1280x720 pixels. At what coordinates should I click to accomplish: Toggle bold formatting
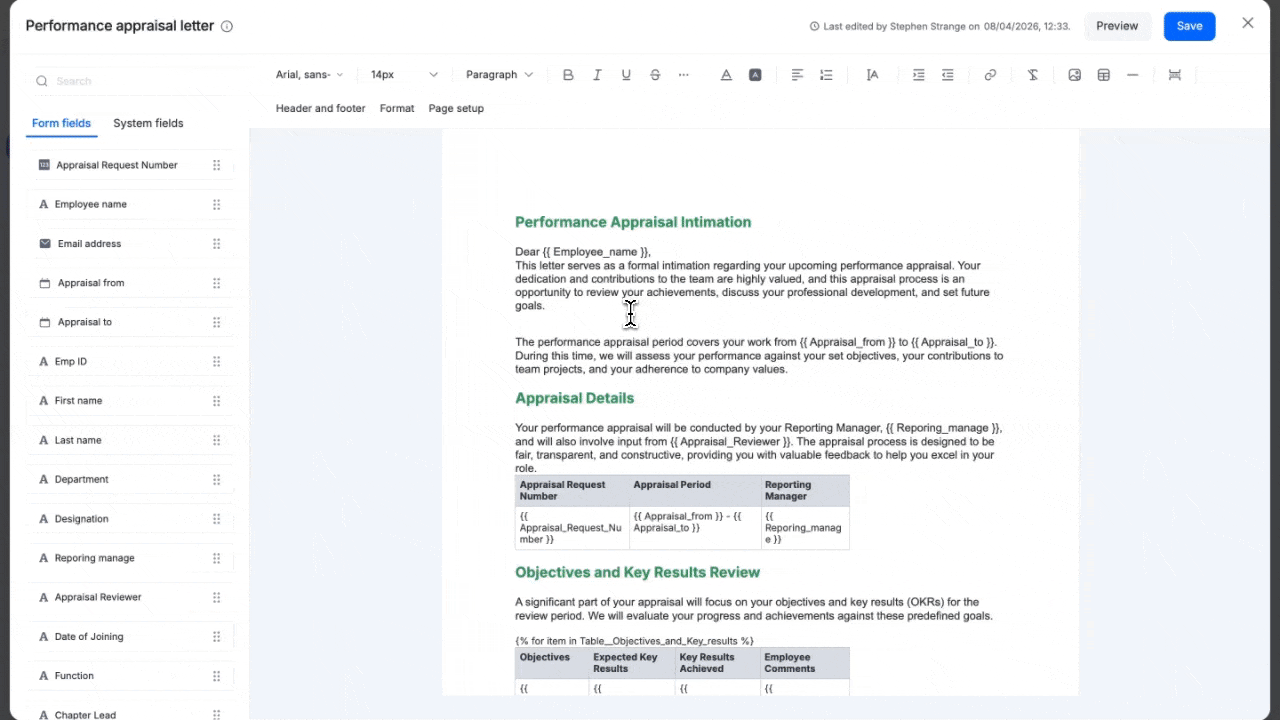(x=568, y=75)
